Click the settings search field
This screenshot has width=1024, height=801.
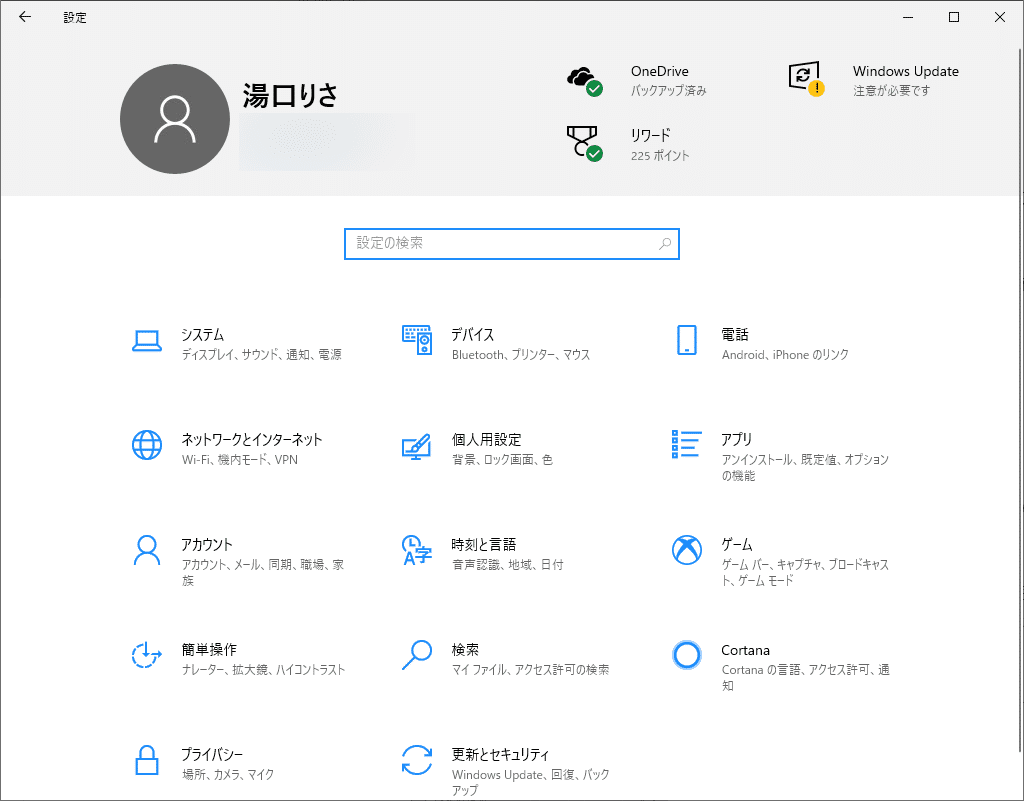(x=511, y=243)
